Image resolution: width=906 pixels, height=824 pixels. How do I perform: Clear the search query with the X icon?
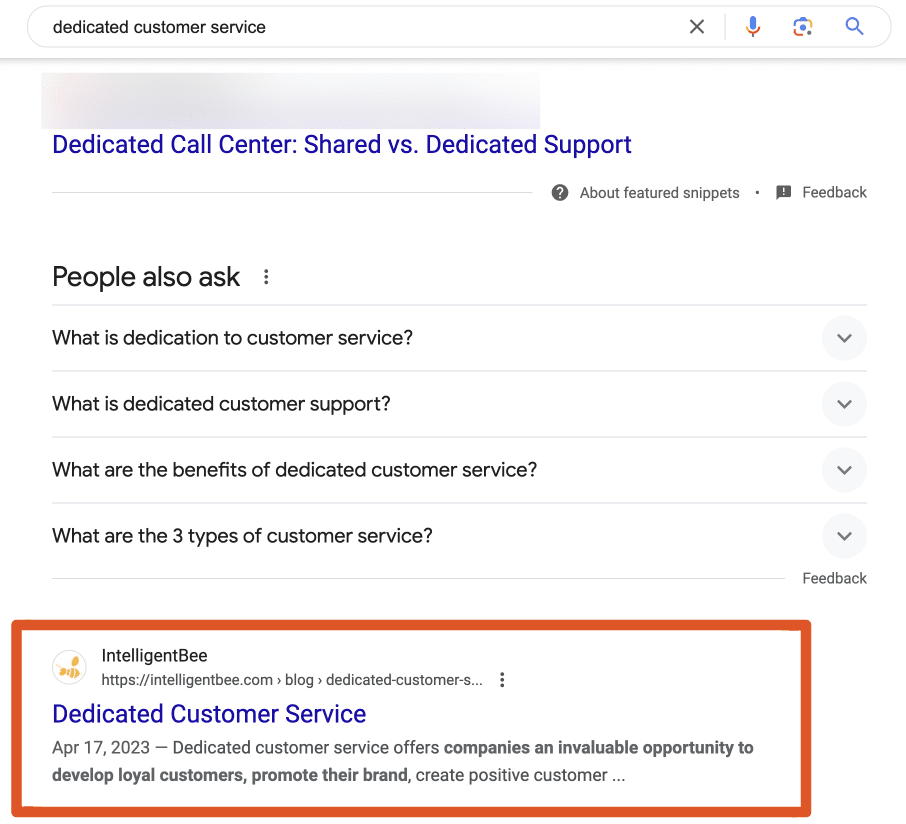pos(697,27)
